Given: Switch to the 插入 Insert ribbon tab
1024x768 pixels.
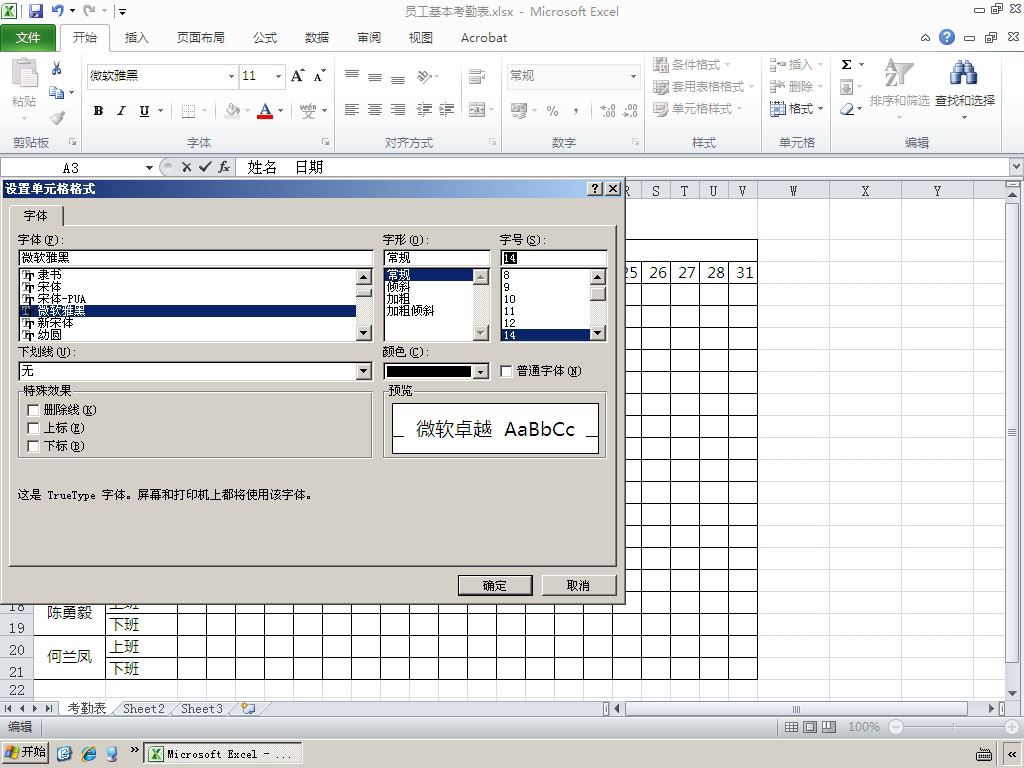Looking at the screenshot, I should 136,38.
